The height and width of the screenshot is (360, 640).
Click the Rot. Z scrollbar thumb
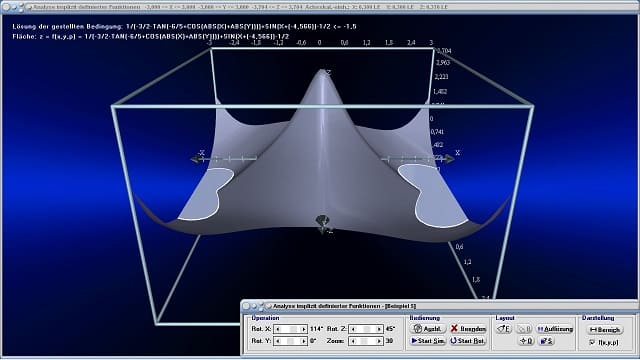[x=367, y=329]
